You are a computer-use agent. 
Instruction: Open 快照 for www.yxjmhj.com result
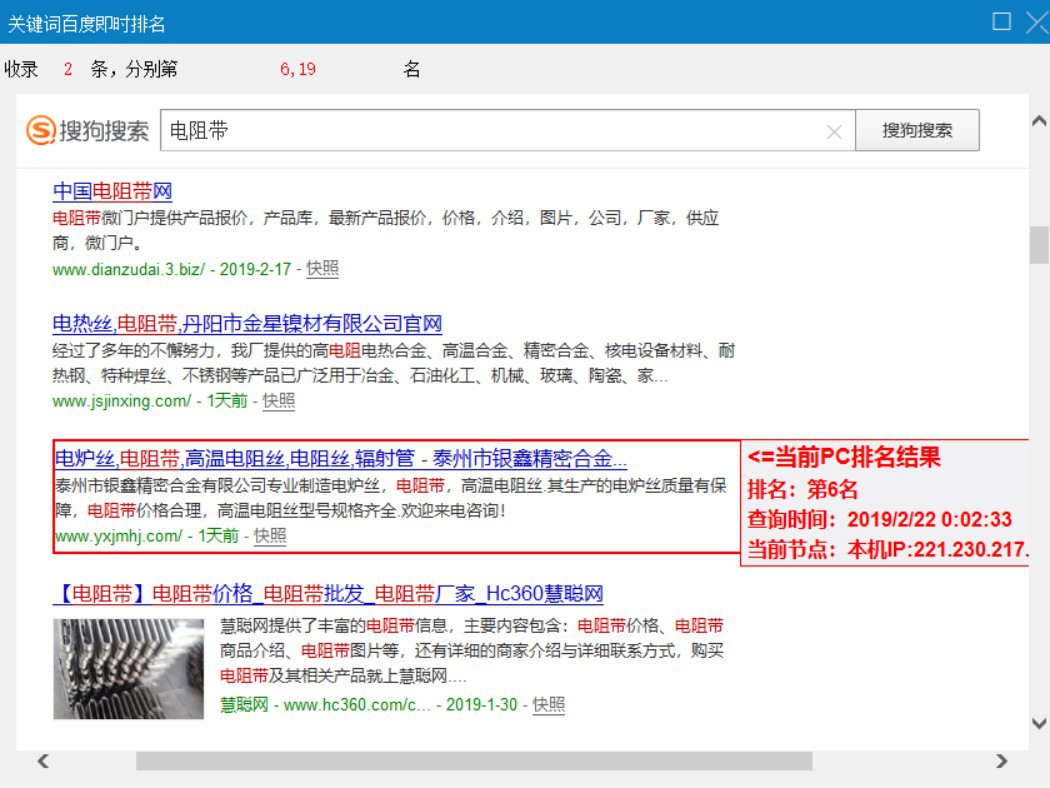click(270, 536)
